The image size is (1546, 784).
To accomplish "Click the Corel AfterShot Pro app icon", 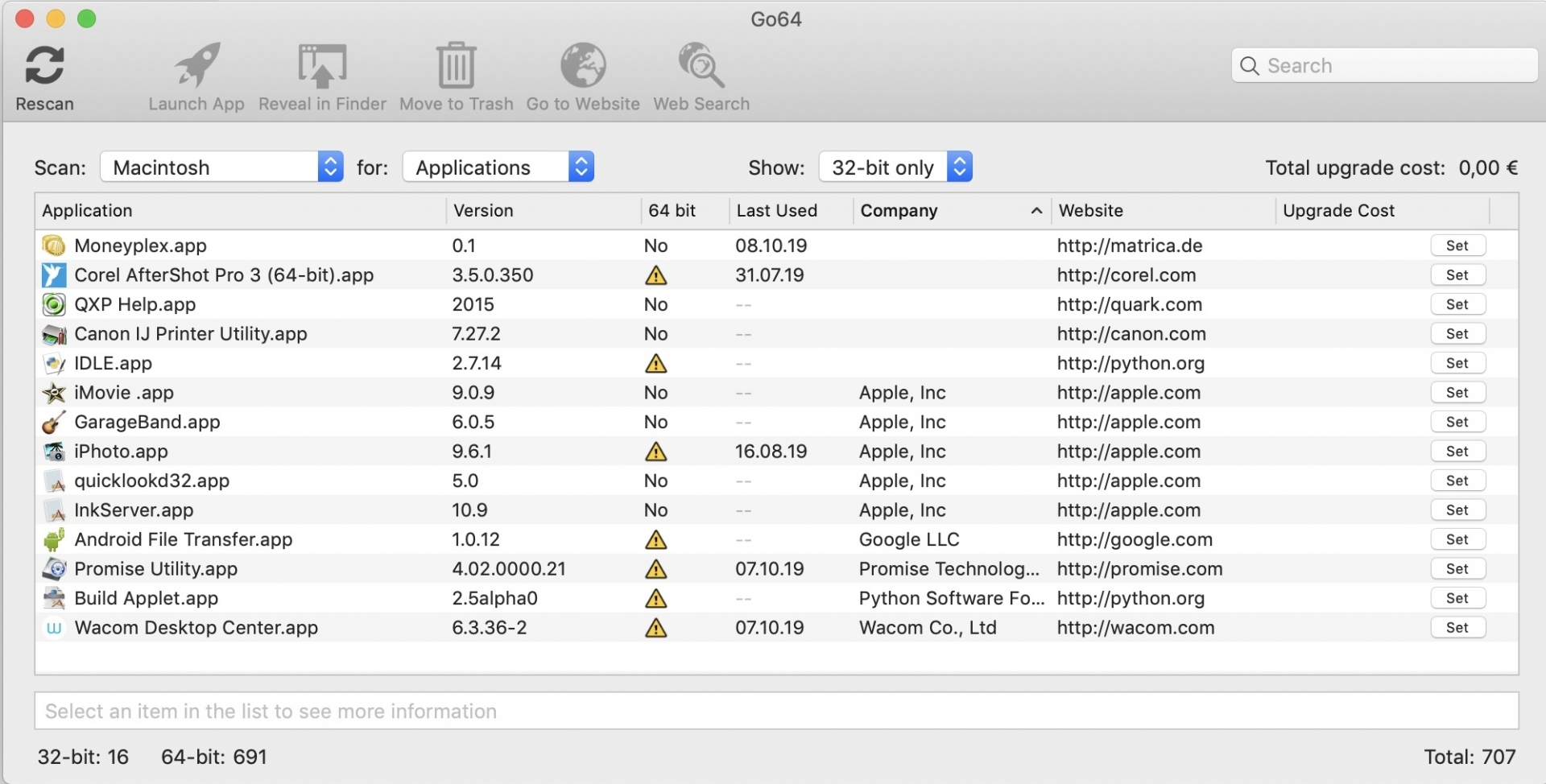I will pyautogui.click(x=54, y=275).
